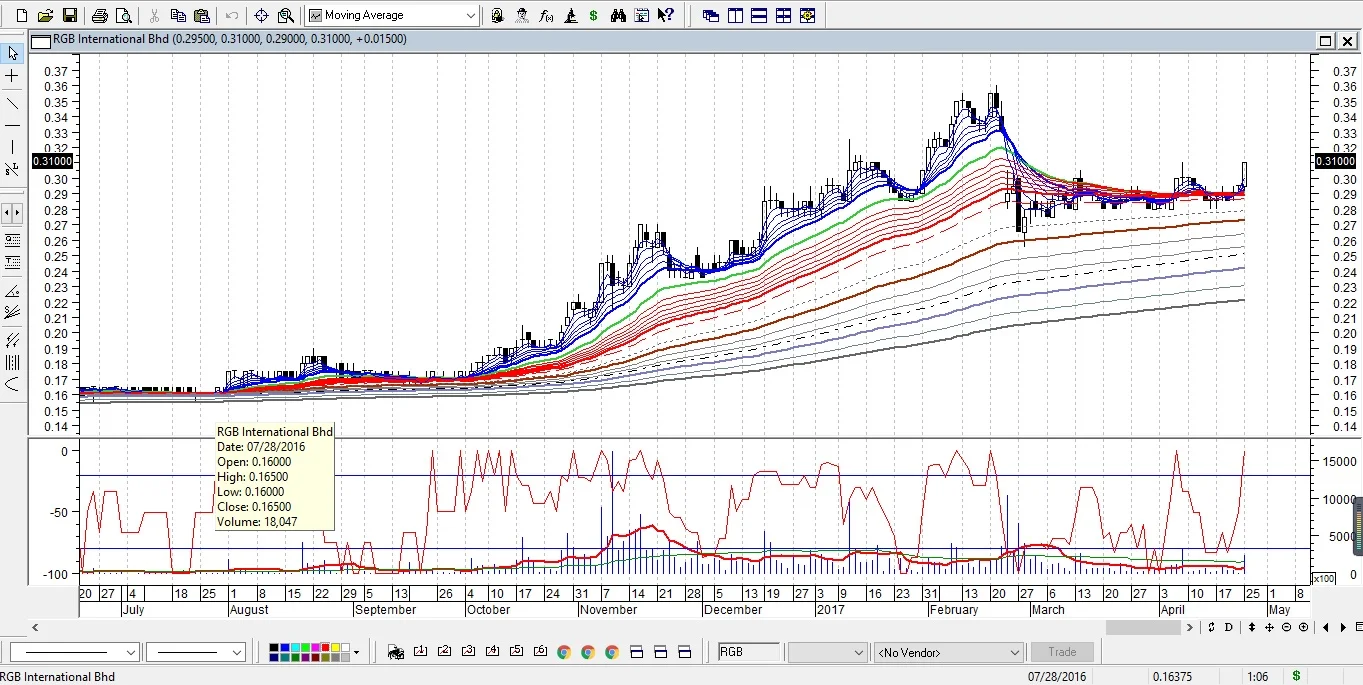Select the plus crosshair drawing tool
Image resolution: width=1363 pixels, height=685 pixels.
[x=13, y=76]
